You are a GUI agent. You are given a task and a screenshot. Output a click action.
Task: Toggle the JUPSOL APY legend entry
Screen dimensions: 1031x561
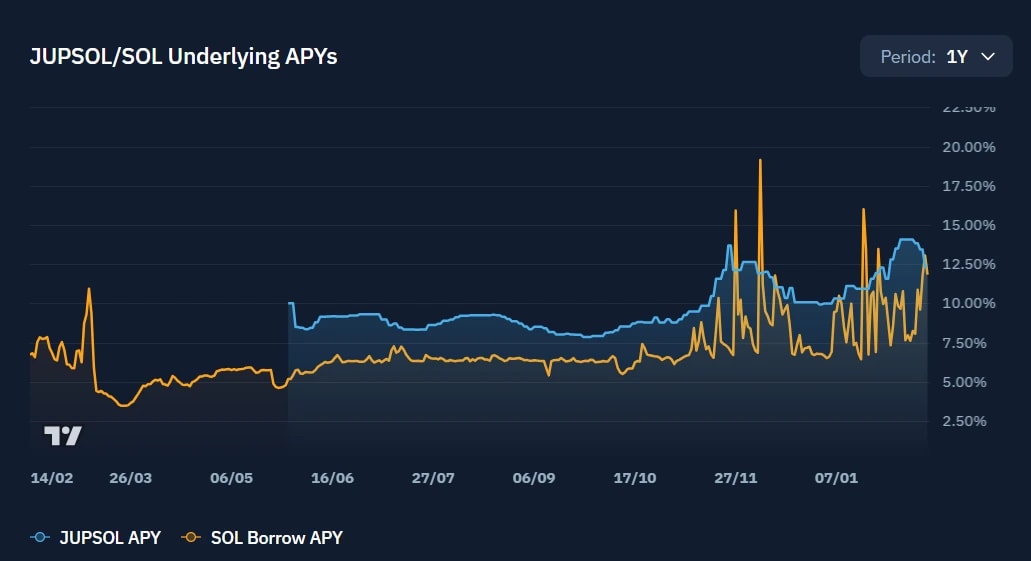coord(96,537)
